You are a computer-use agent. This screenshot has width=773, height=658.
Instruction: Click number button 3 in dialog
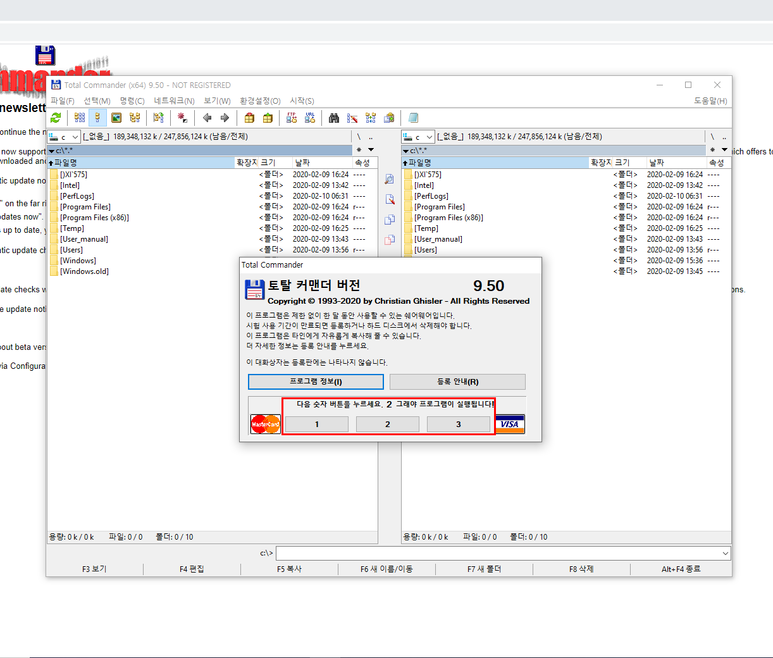[458, 424]
